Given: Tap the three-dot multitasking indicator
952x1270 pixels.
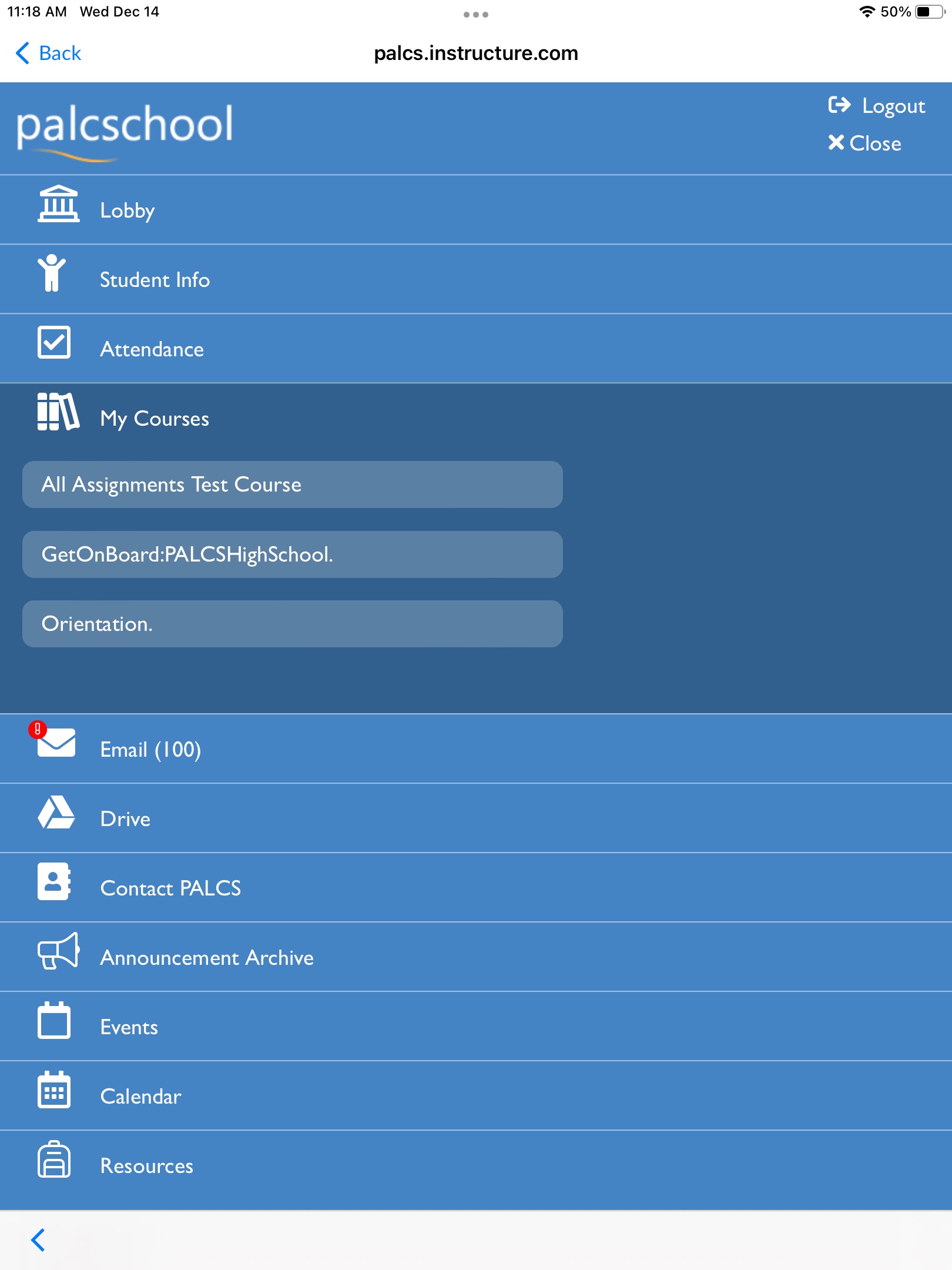Looking at the screenshot, I should coord(476,15).
